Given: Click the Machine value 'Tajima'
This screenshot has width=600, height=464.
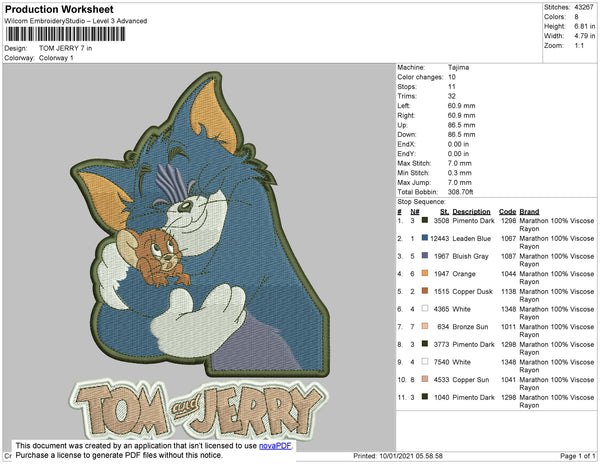Looking at the screenshot, I should [458, 67].
